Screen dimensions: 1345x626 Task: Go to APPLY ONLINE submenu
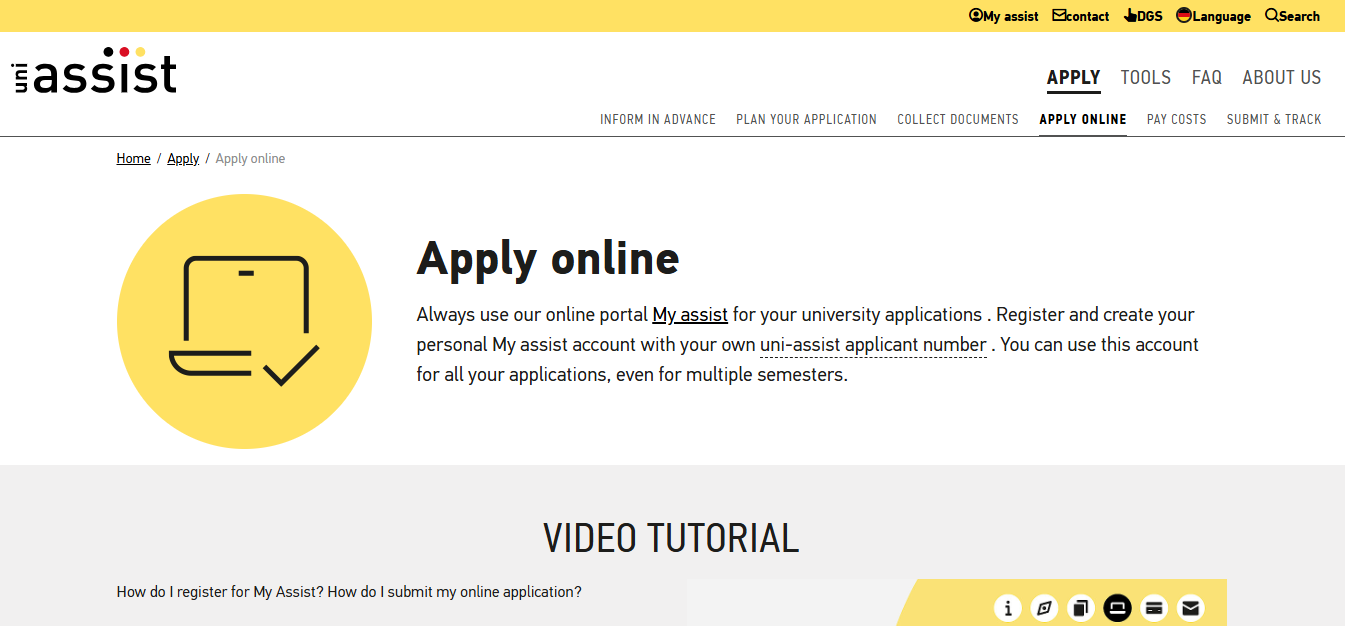click(x=1083, y=119)
